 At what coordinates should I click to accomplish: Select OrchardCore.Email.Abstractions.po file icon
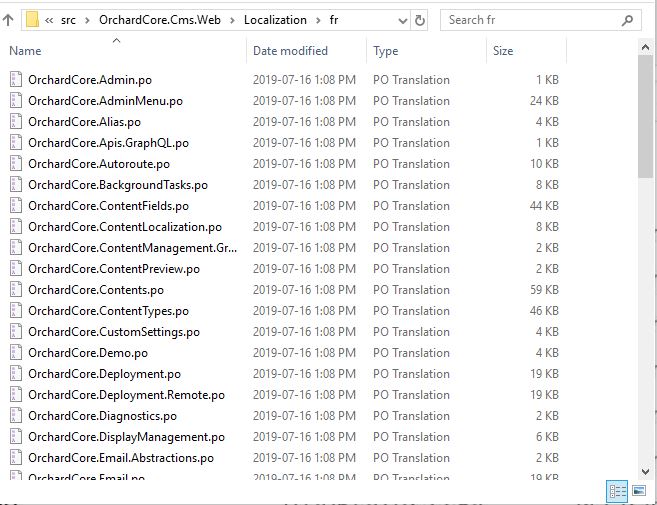click(16, 457)
